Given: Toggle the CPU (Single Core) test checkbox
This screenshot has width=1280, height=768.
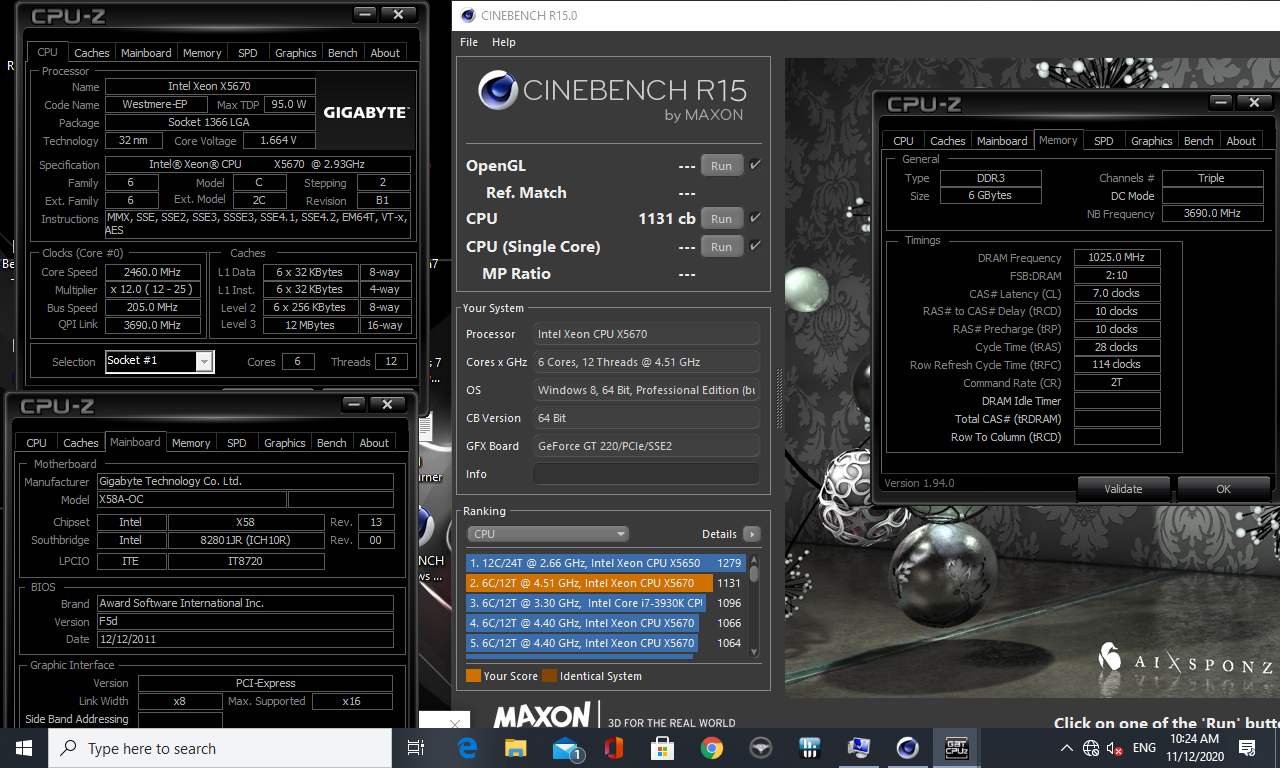Looking at the screenshot, I should click(x=755, y=245).
